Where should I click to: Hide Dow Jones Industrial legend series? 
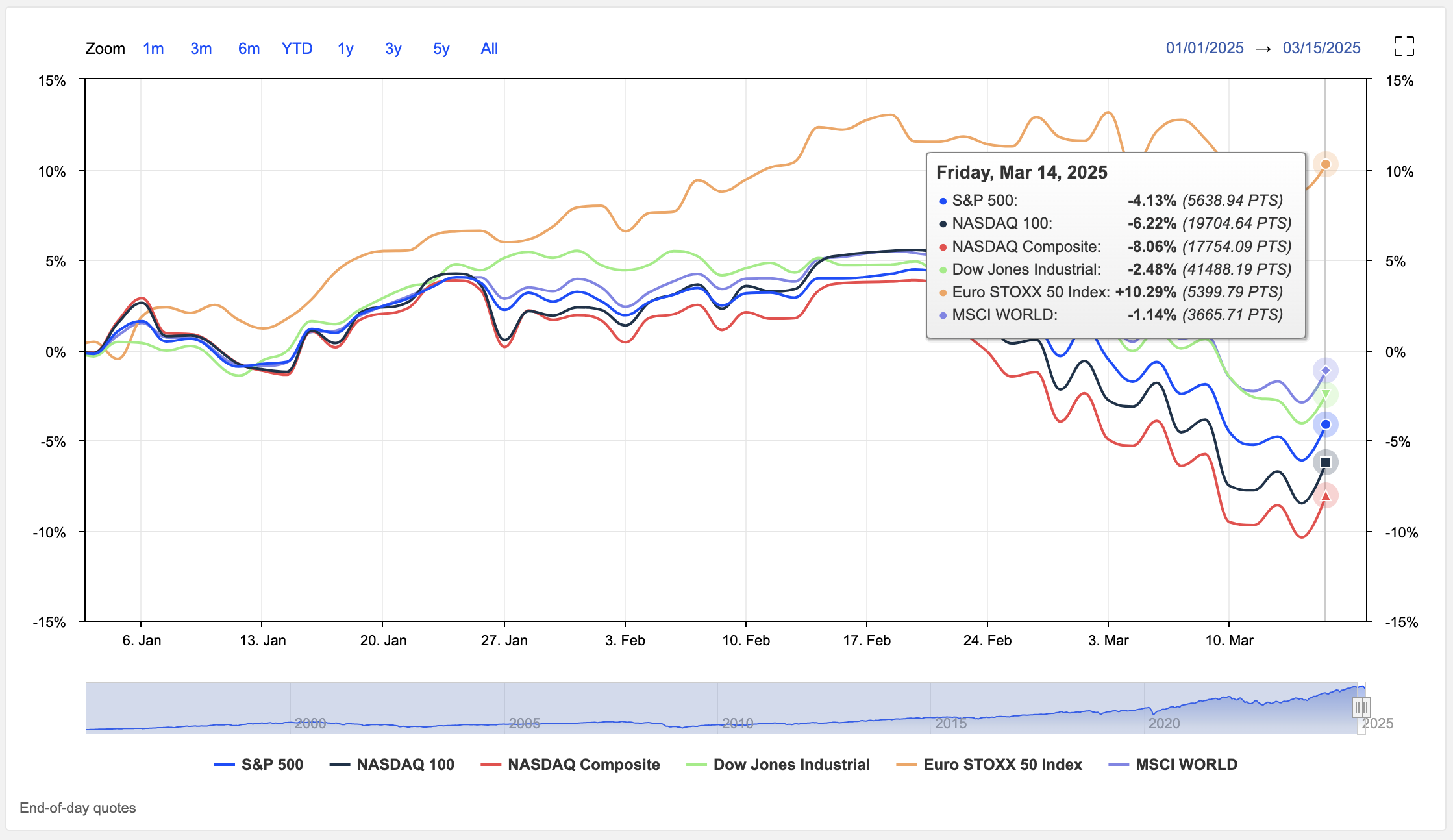[778, 765]
